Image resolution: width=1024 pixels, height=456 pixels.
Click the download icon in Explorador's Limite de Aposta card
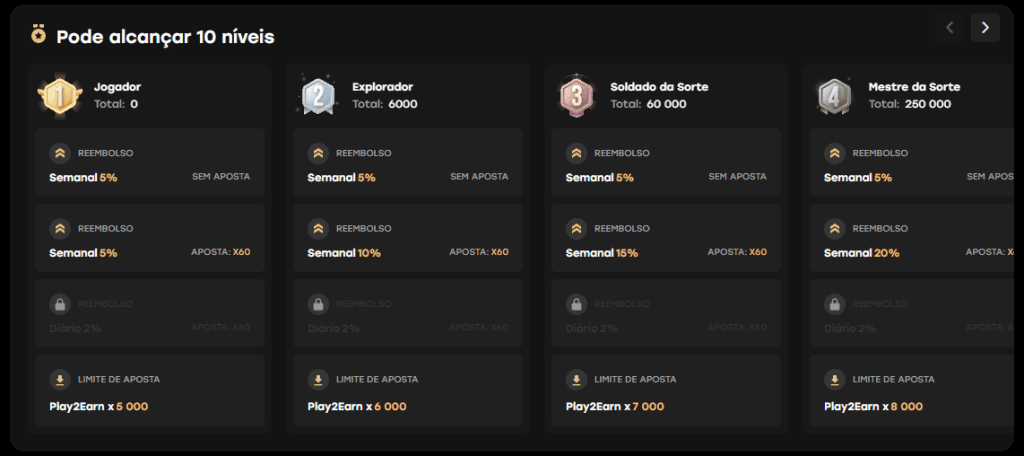point(318,380)
